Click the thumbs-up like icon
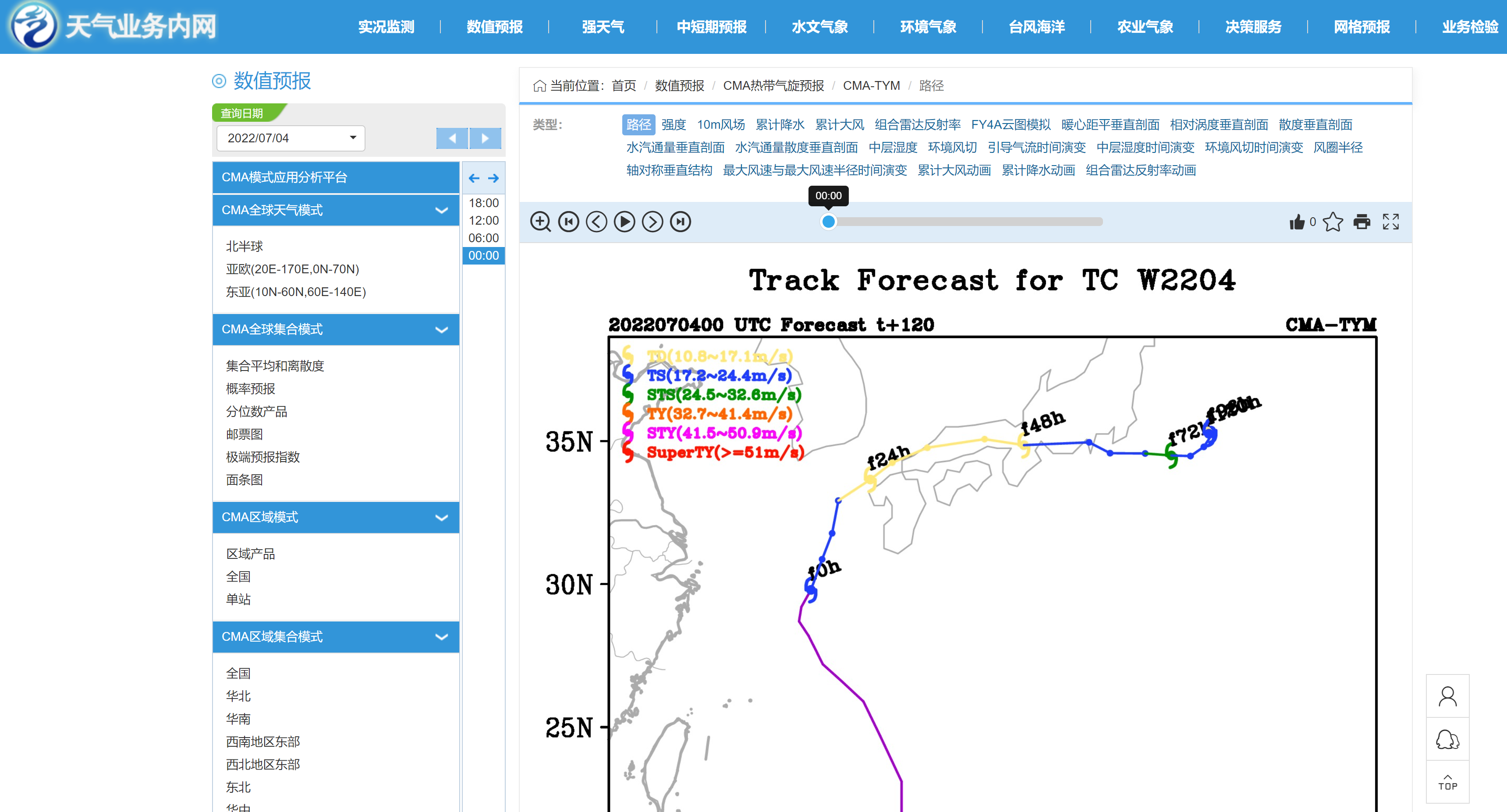Screen dimensions: 1507x812 (x=1297, y=222)
